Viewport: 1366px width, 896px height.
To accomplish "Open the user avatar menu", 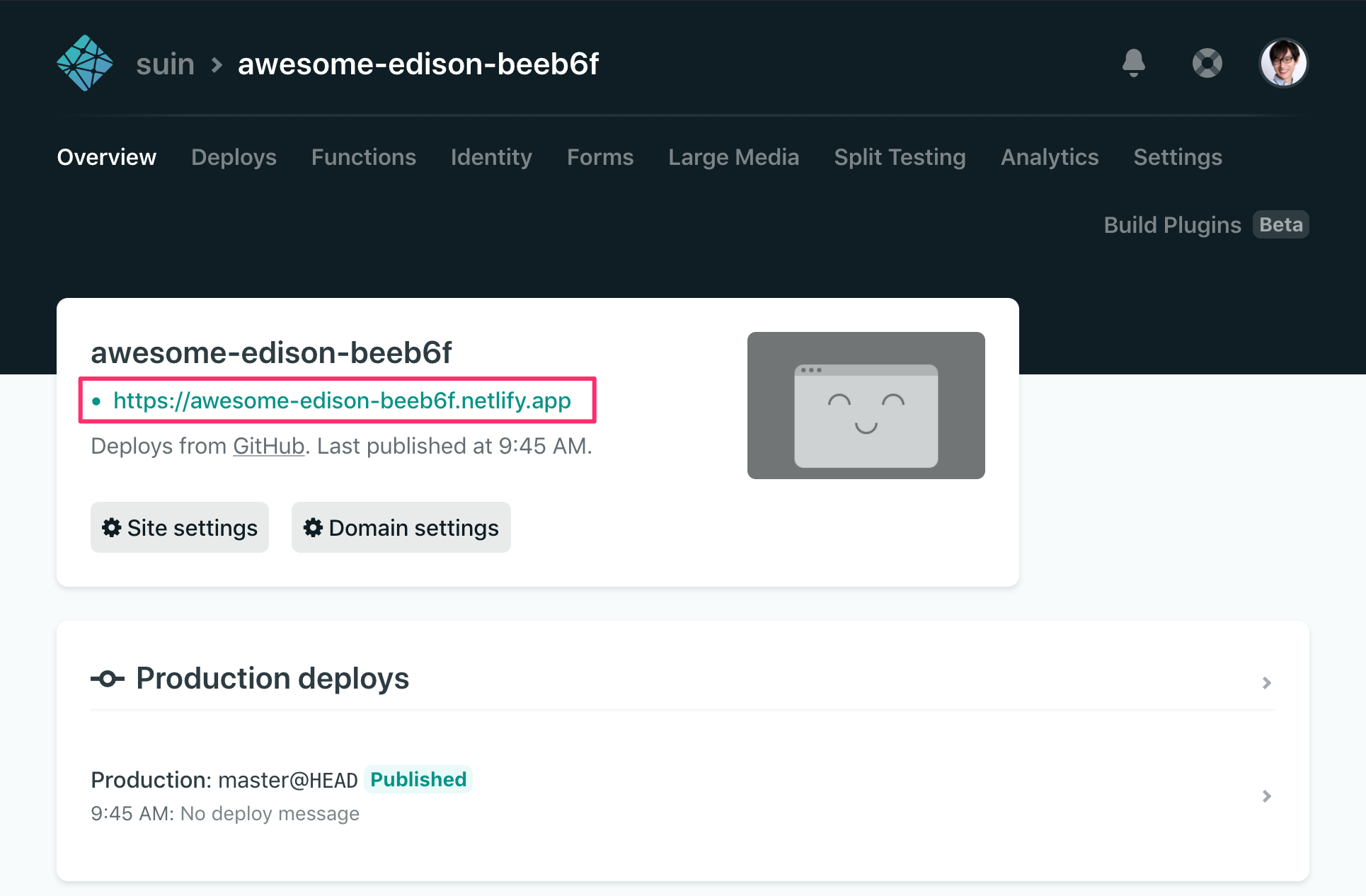I will pyautogui.click(x=1284, y=63).
